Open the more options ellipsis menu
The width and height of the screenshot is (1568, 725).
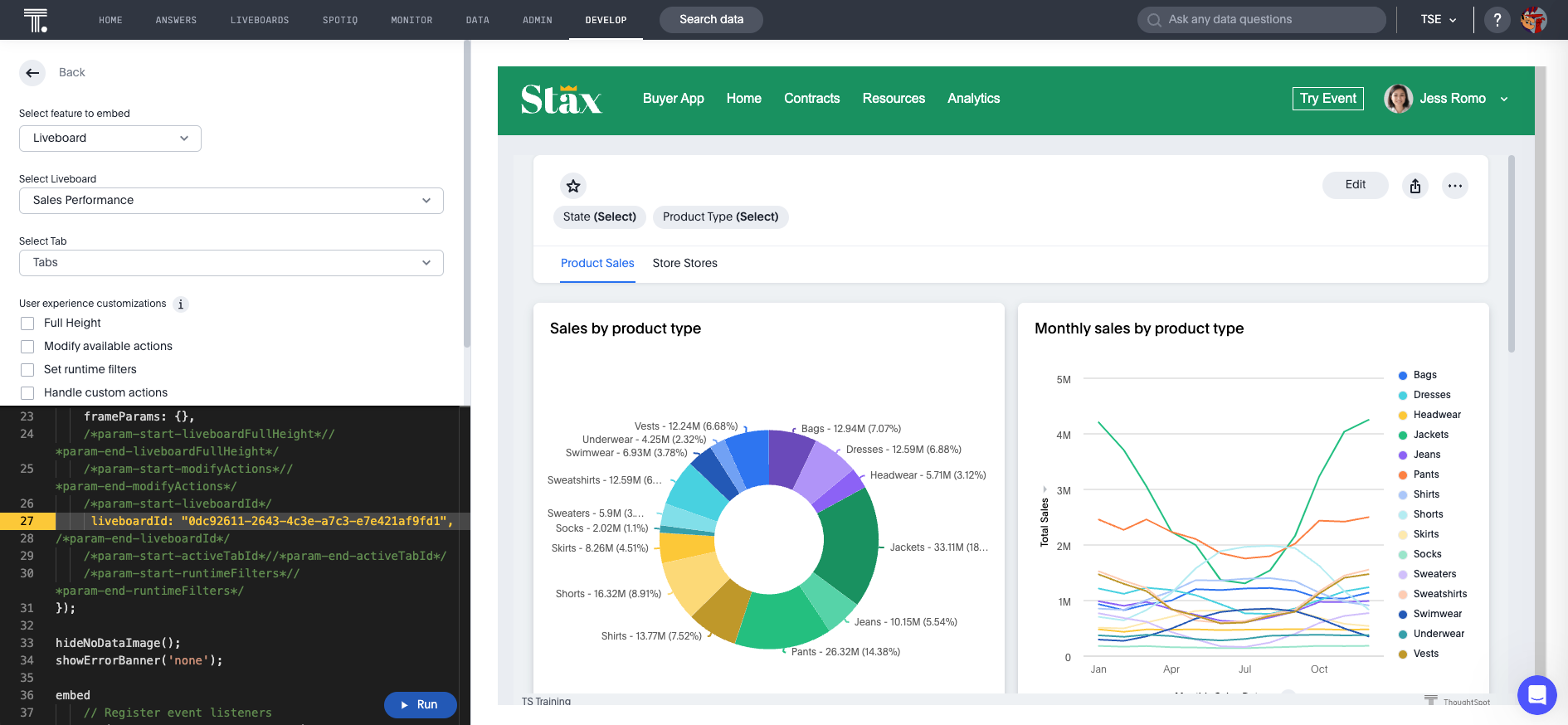coord(1455,186)
